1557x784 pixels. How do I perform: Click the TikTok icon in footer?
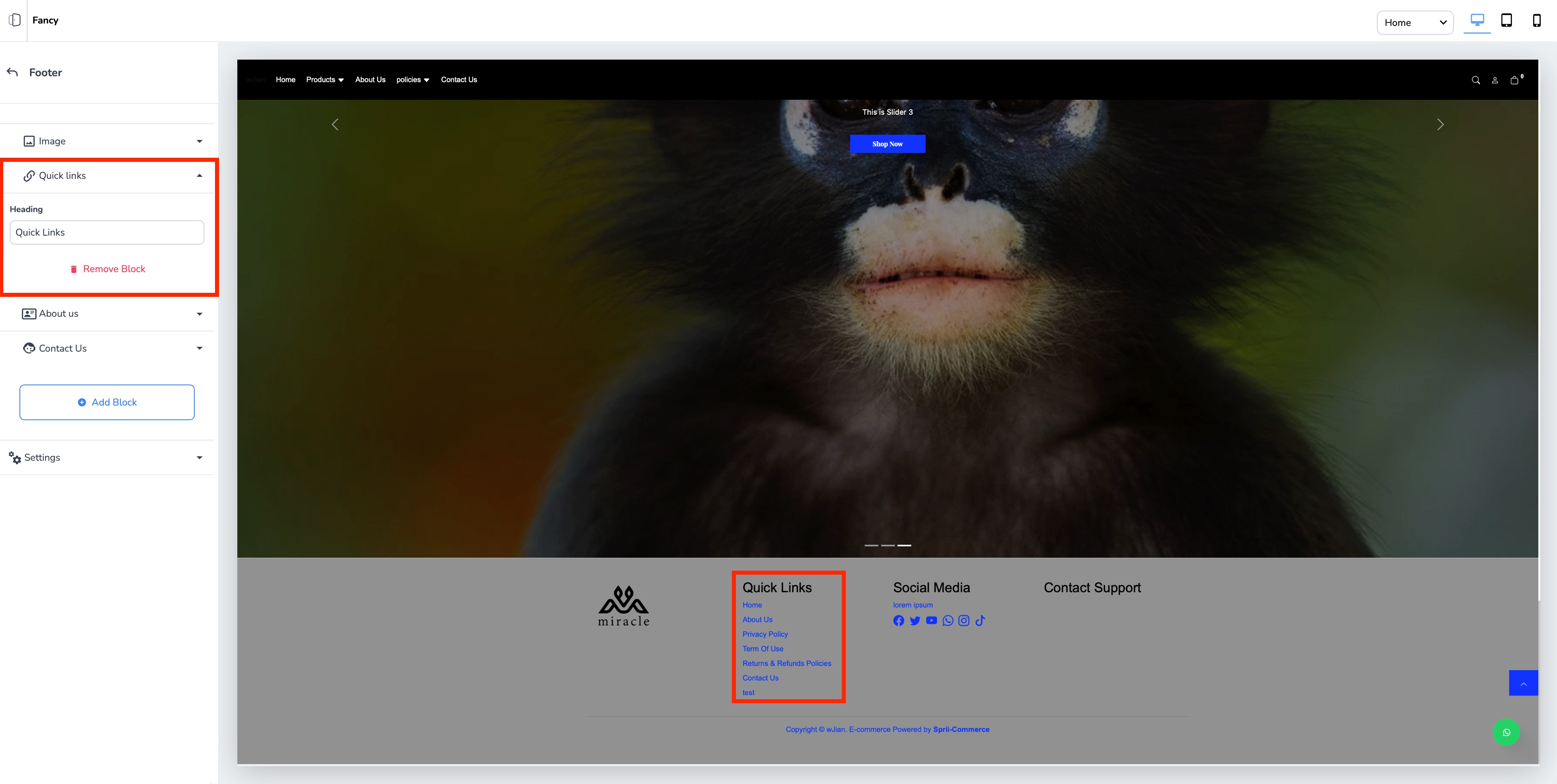click(x=981, y=621)
